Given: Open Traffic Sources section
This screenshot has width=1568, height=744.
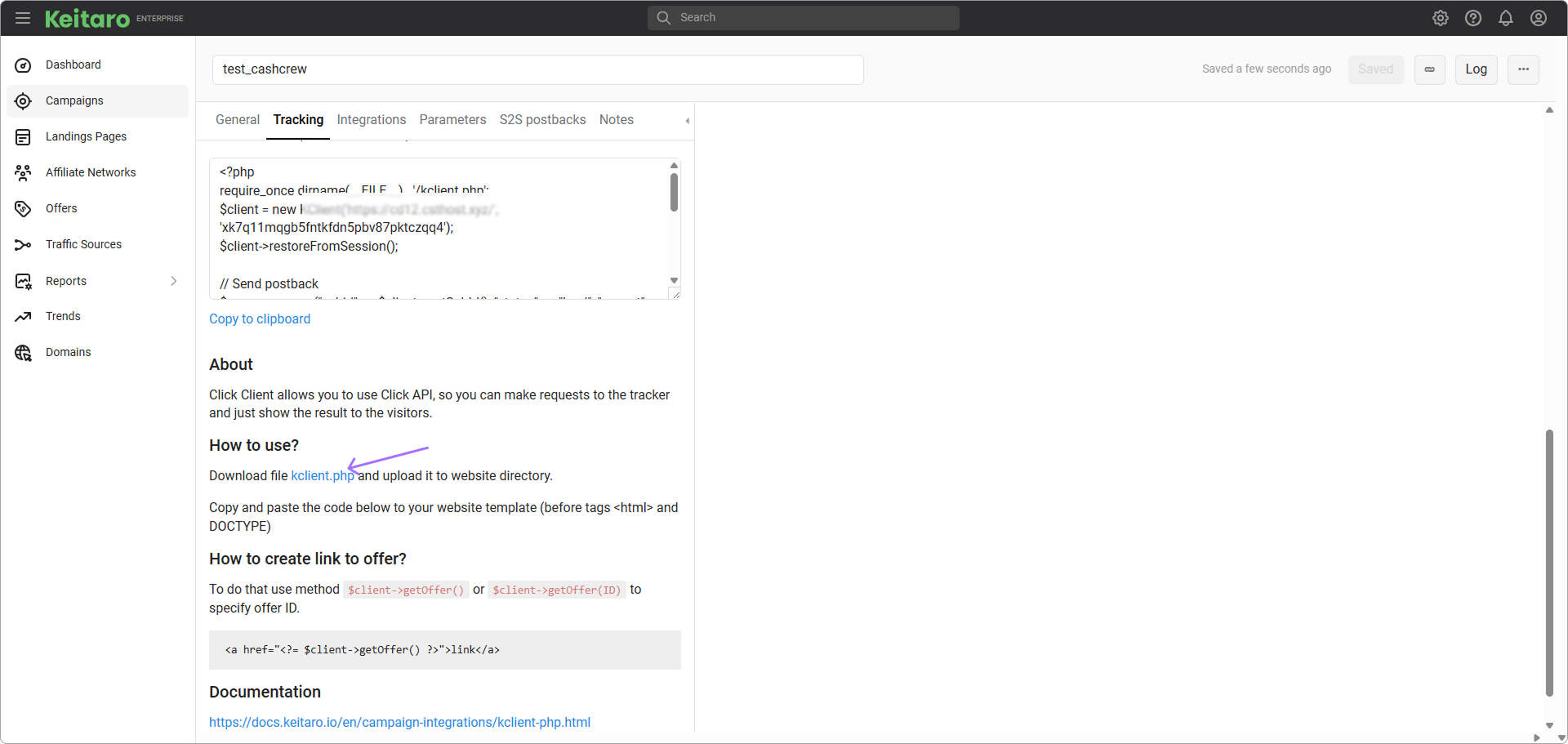Looking at the screenshot, I should click(x=83, y=244).
